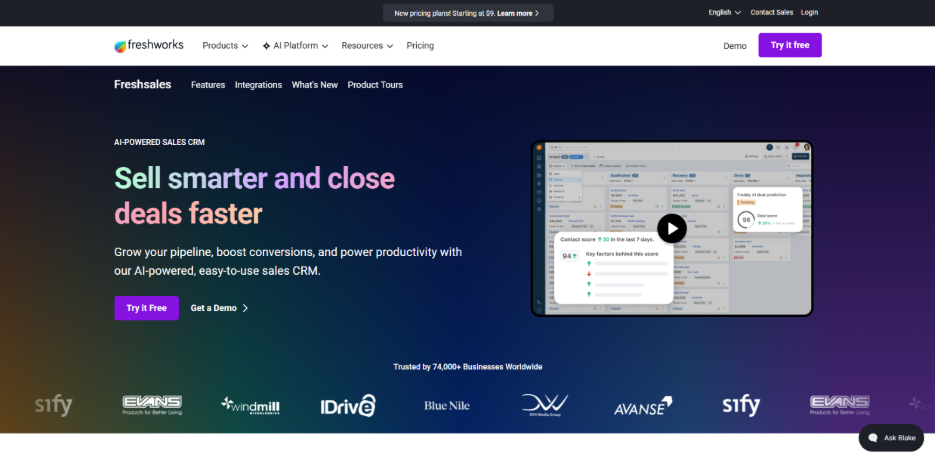Go to the Pricing page

pos(420,46)
